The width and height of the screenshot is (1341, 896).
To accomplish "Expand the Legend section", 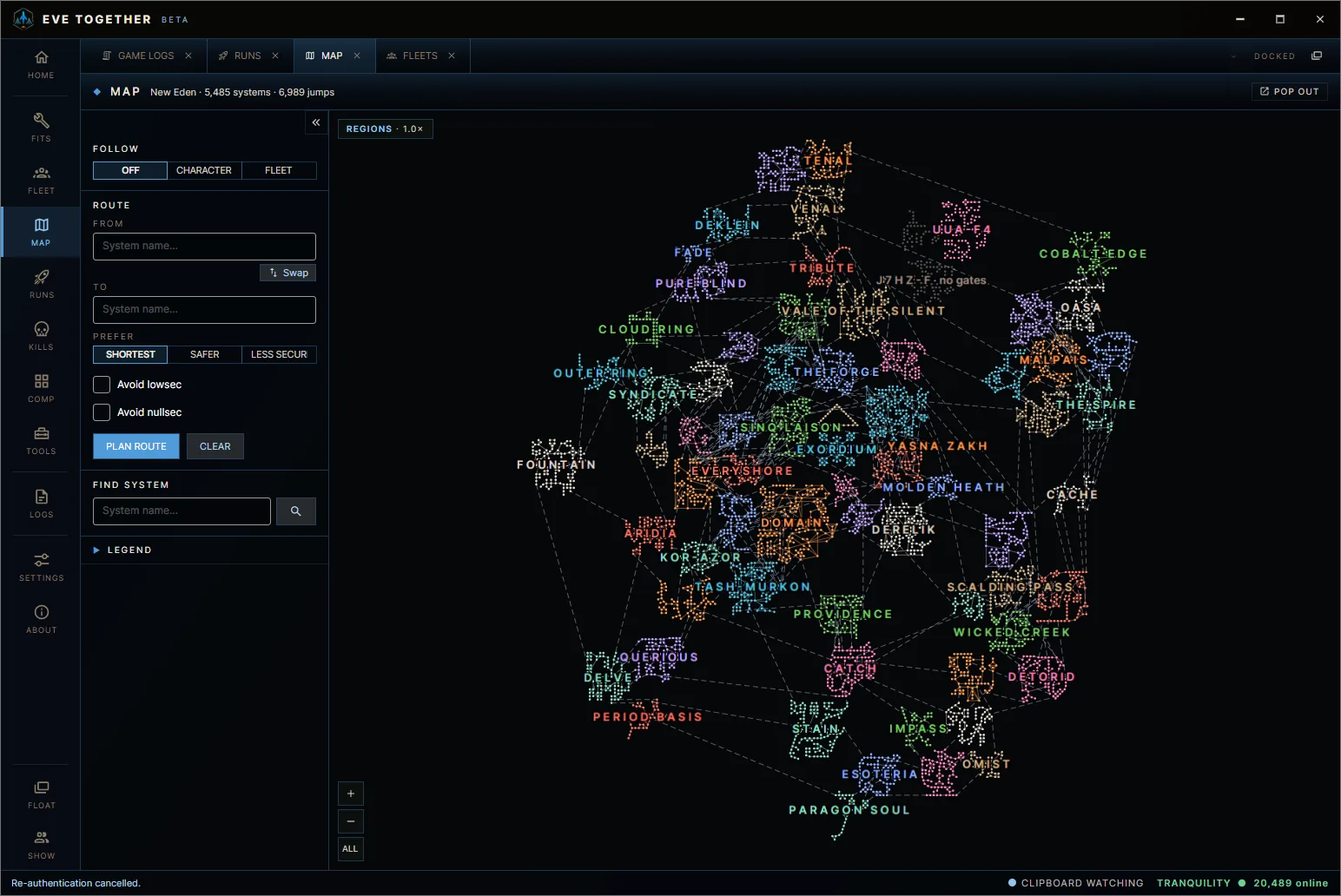I will coord(122,550).
